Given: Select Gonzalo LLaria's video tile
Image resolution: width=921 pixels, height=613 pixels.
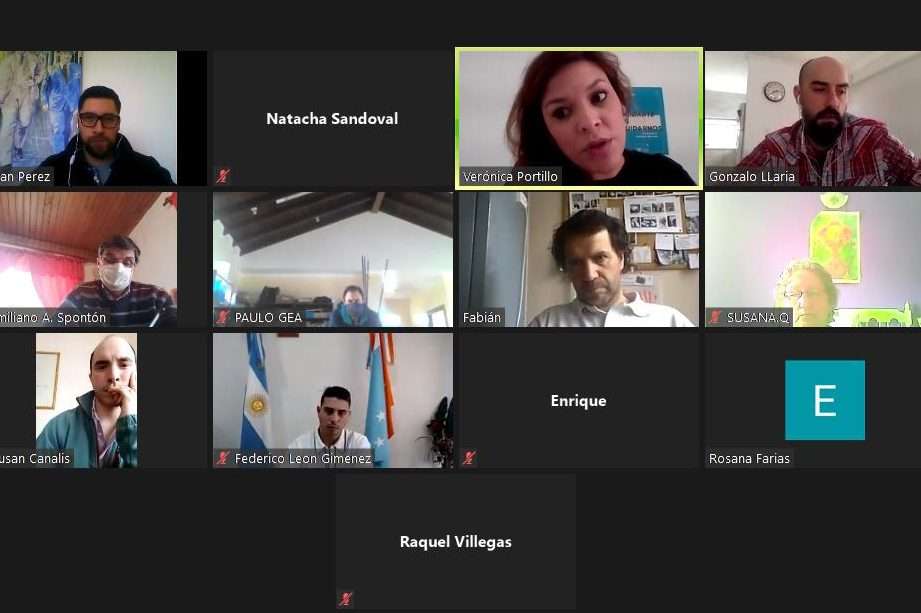Looking at the screenshot, I should pos(813,119).
